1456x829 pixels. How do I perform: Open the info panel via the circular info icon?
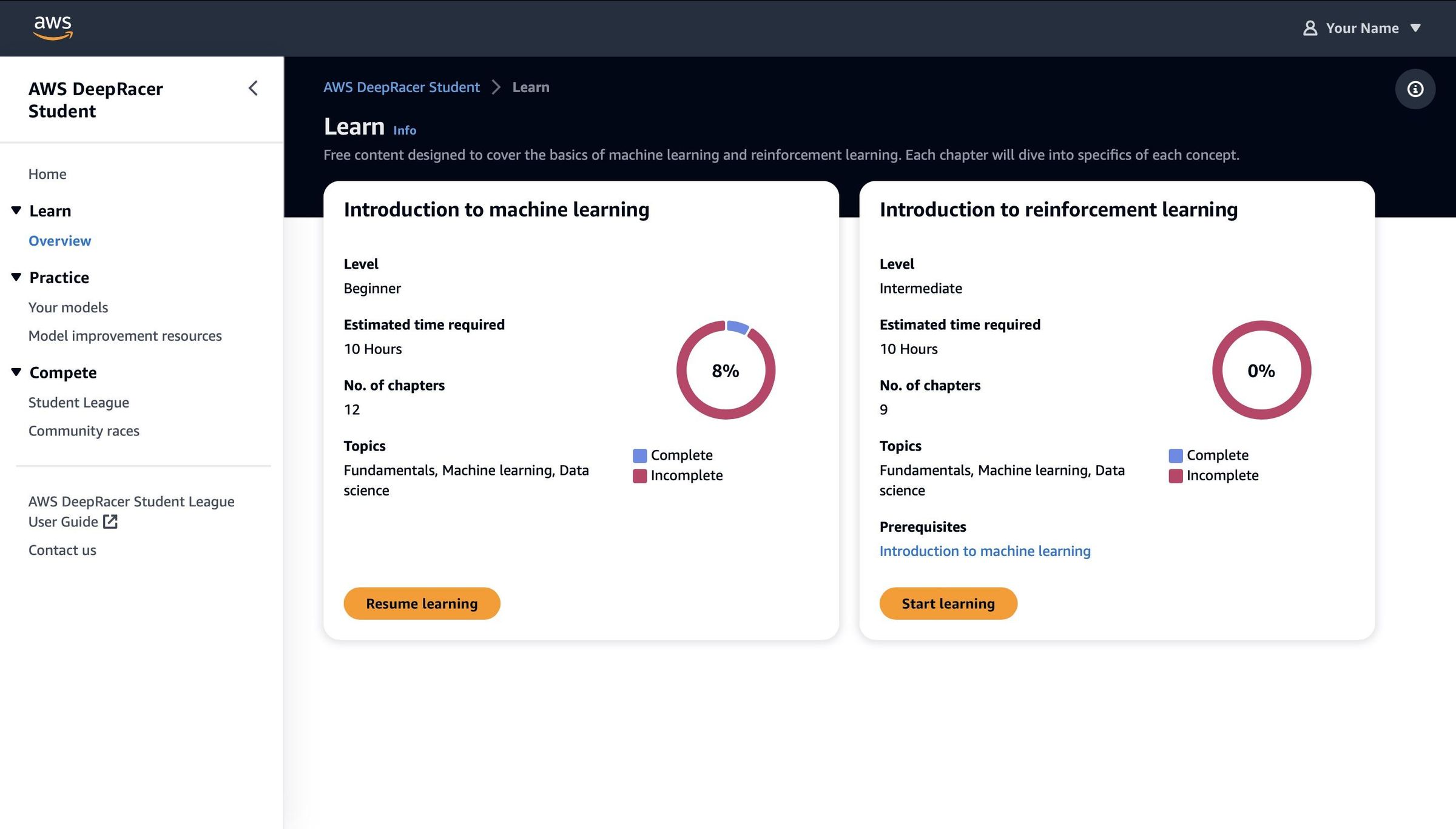click(x=1415, y=89)
